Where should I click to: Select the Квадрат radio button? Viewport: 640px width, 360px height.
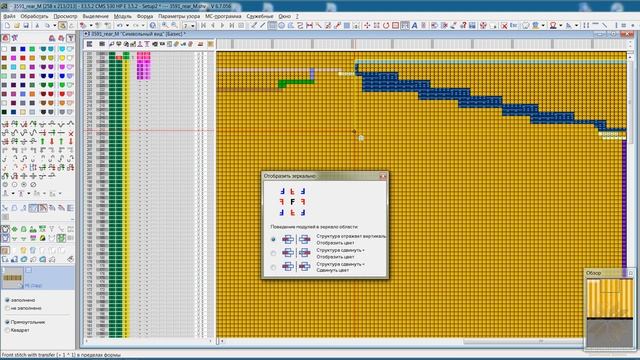(7, 330)
